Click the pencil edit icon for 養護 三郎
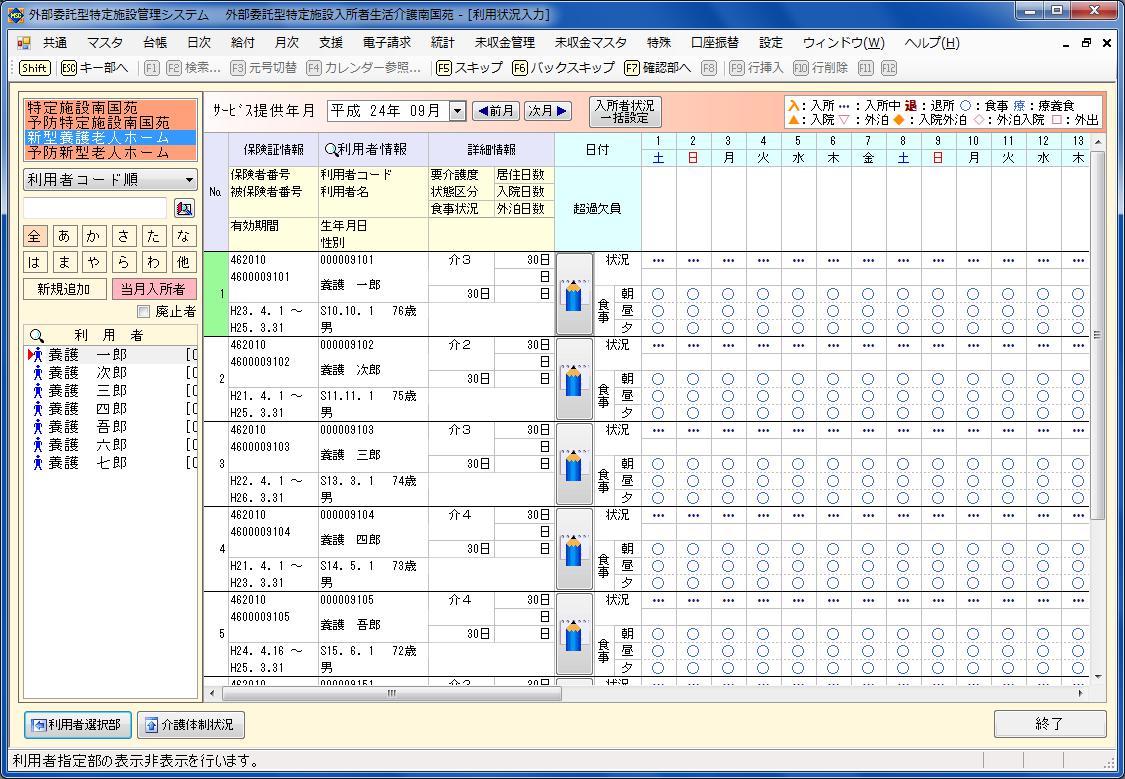 (573, 464)
